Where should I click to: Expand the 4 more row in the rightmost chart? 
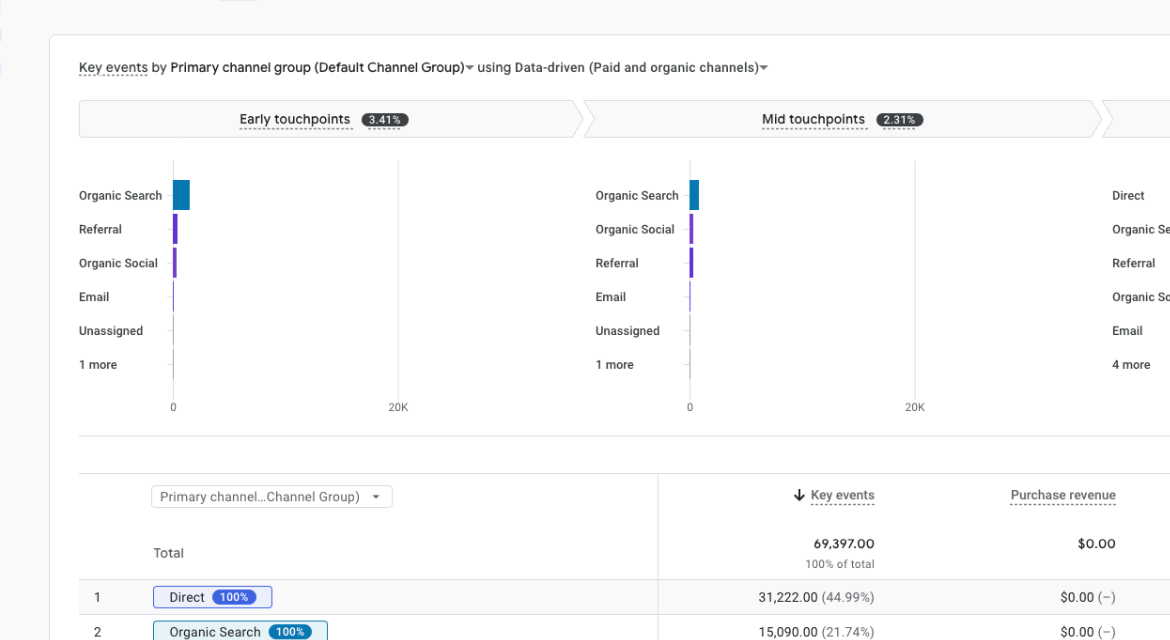click(x=1131, y=364)
